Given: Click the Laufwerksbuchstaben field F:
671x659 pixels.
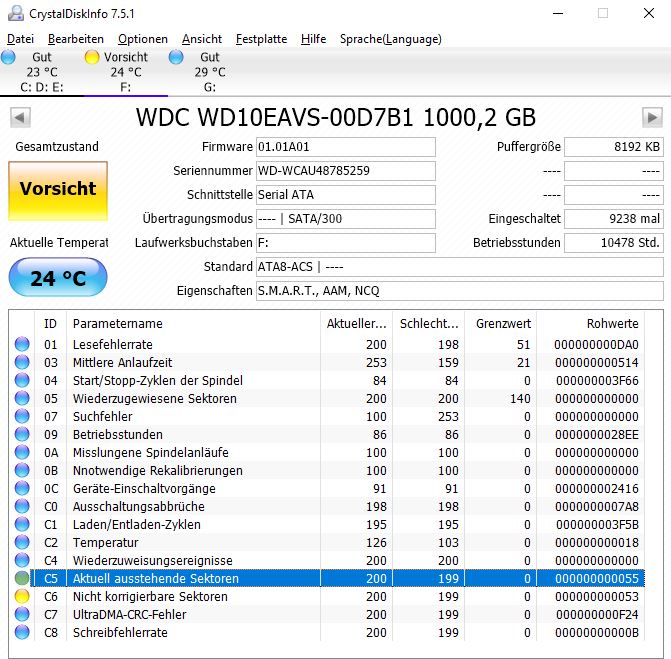Looking at the screenshot, I should [x=346, y=243].
